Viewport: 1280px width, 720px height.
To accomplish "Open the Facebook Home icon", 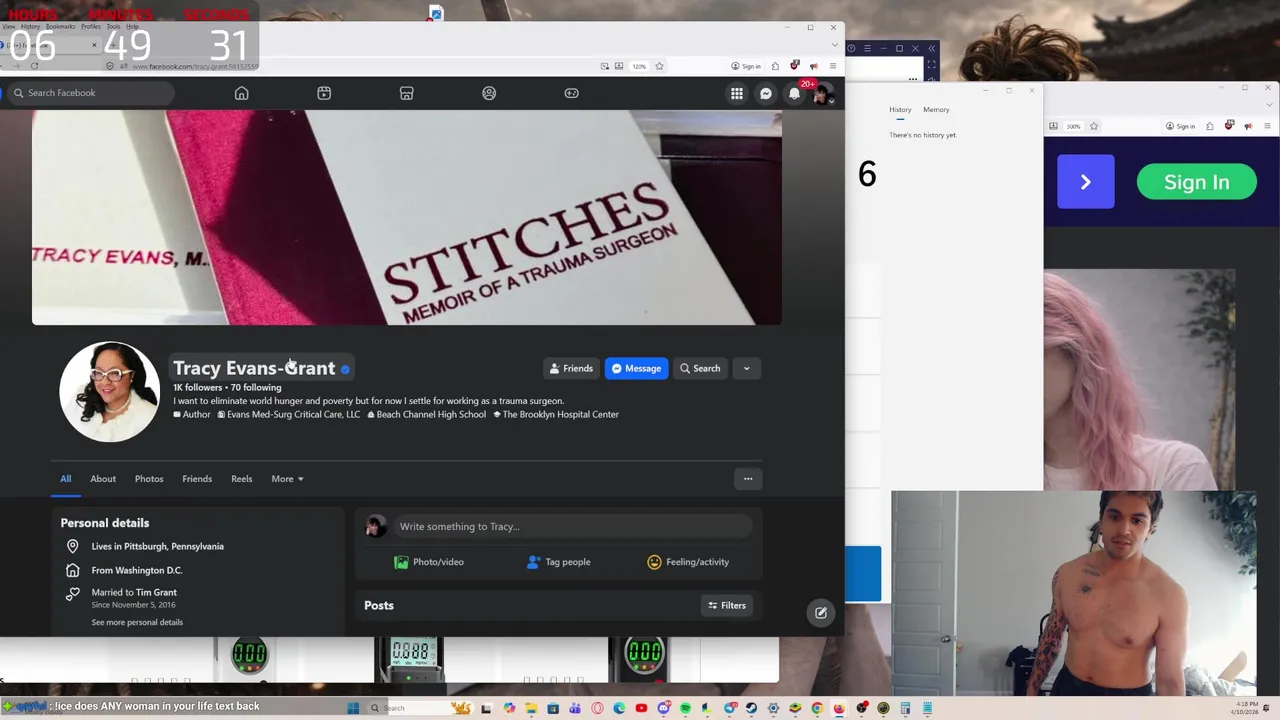I will [241, 93].
